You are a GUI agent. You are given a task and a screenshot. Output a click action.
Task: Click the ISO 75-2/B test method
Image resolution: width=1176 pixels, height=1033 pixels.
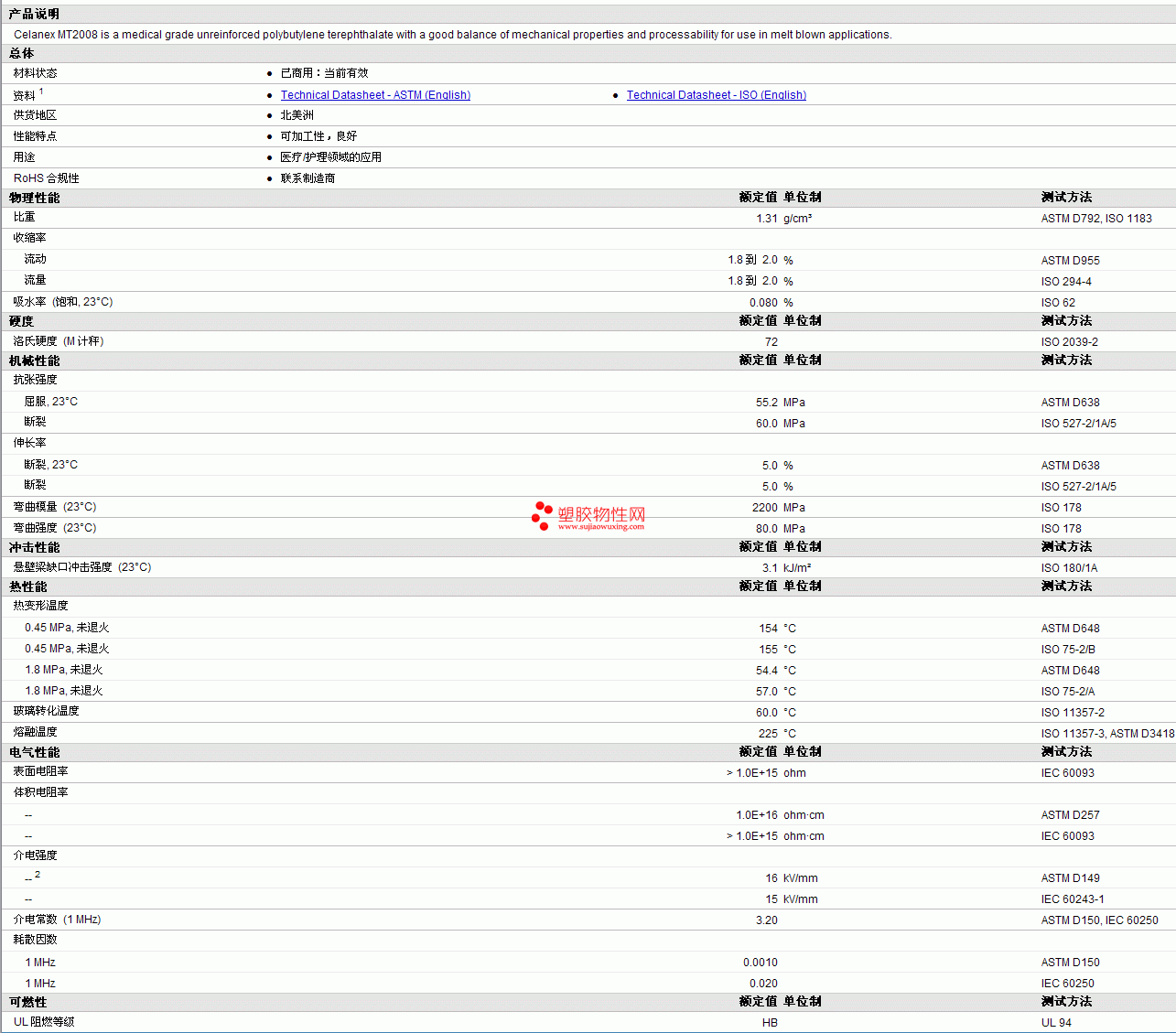click(x=1068, y=650)
